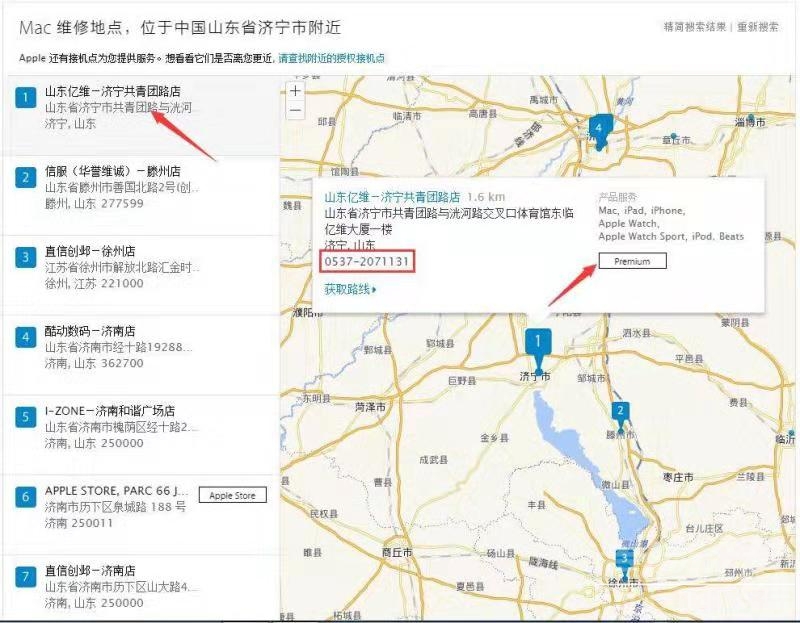The width and height of the screenshot is (800, 623).
Task: Click the Apple Store badge beside listing 6
Action: (232, 495)
